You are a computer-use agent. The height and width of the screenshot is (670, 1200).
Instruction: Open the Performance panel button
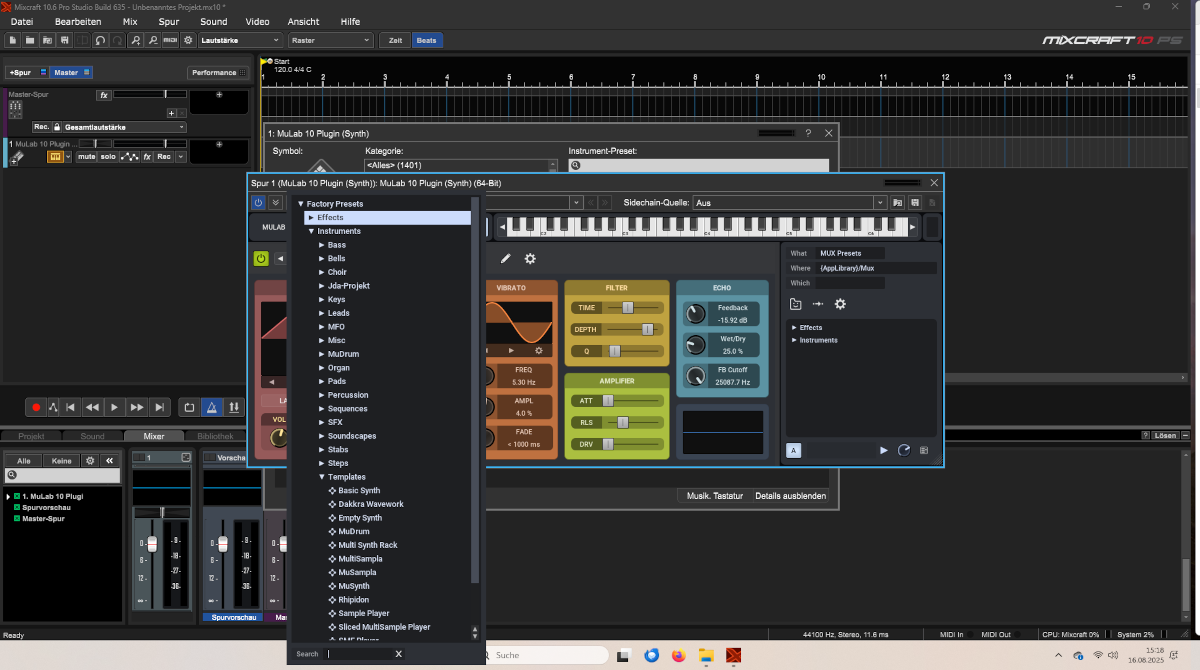click(x=218, y=72)
